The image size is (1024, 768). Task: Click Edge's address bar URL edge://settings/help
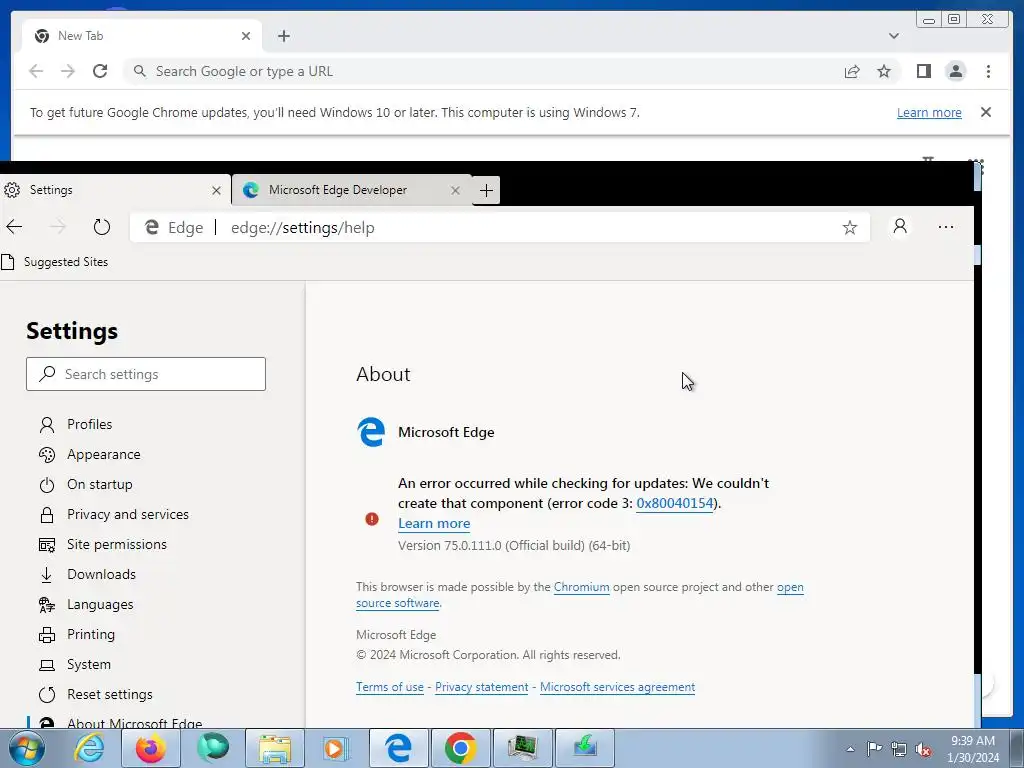302,228
